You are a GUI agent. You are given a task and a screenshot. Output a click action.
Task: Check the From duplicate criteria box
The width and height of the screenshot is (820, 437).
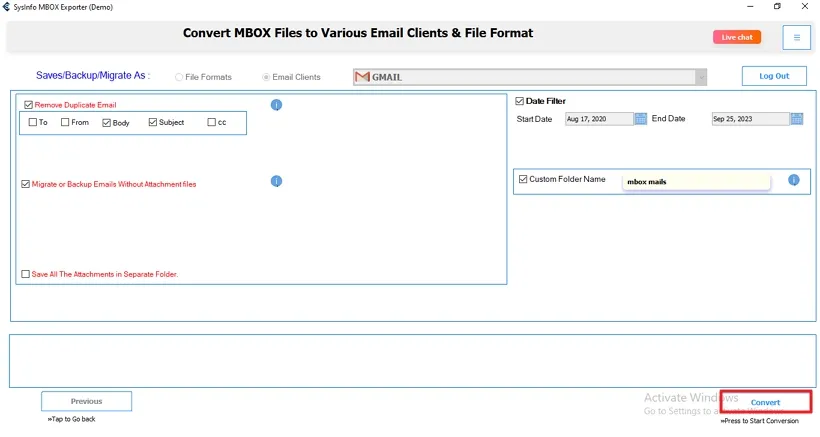click(x=65, y=122)
